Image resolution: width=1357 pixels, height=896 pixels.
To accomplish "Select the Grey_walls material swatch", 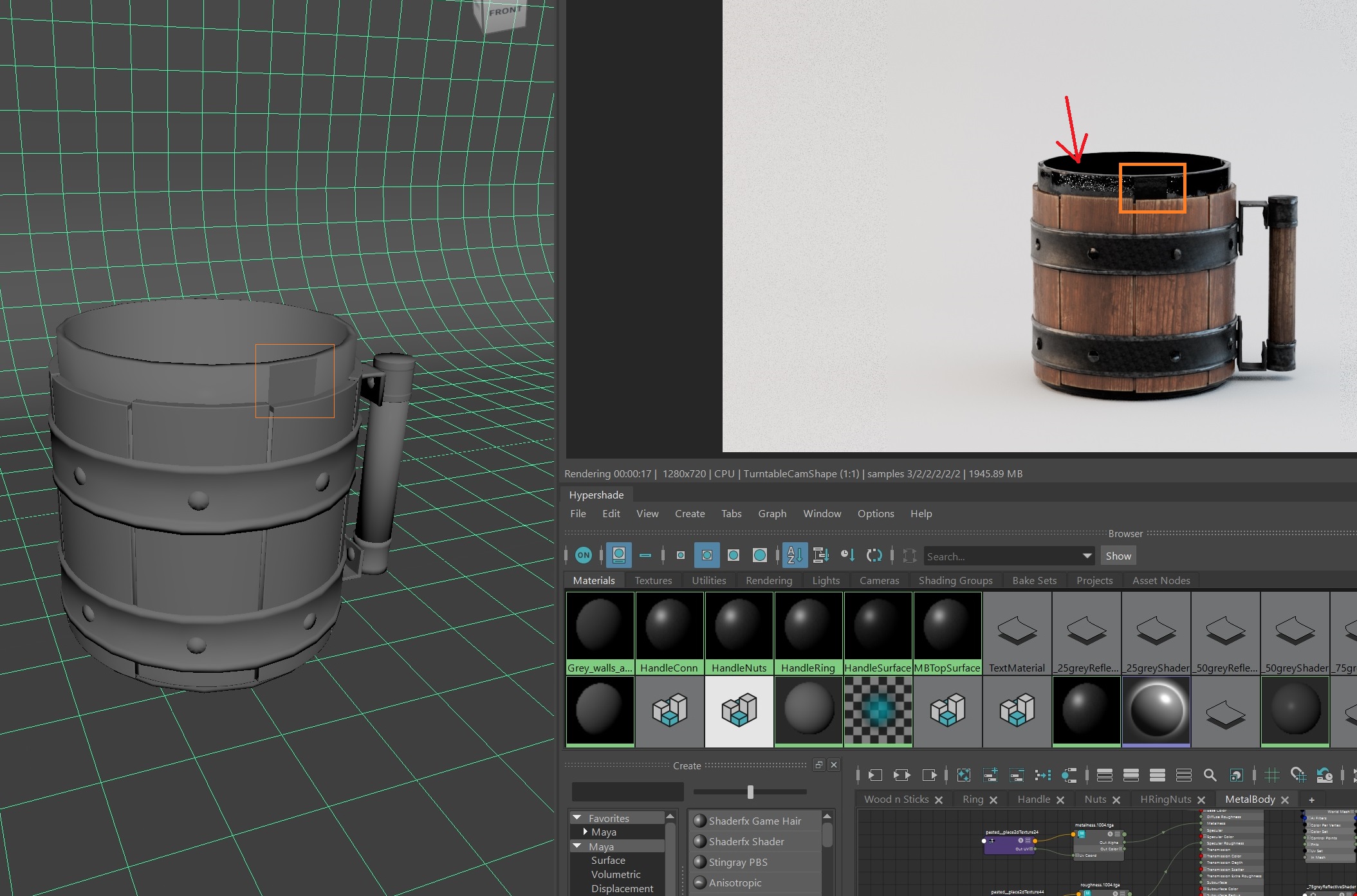I will 600,633.
